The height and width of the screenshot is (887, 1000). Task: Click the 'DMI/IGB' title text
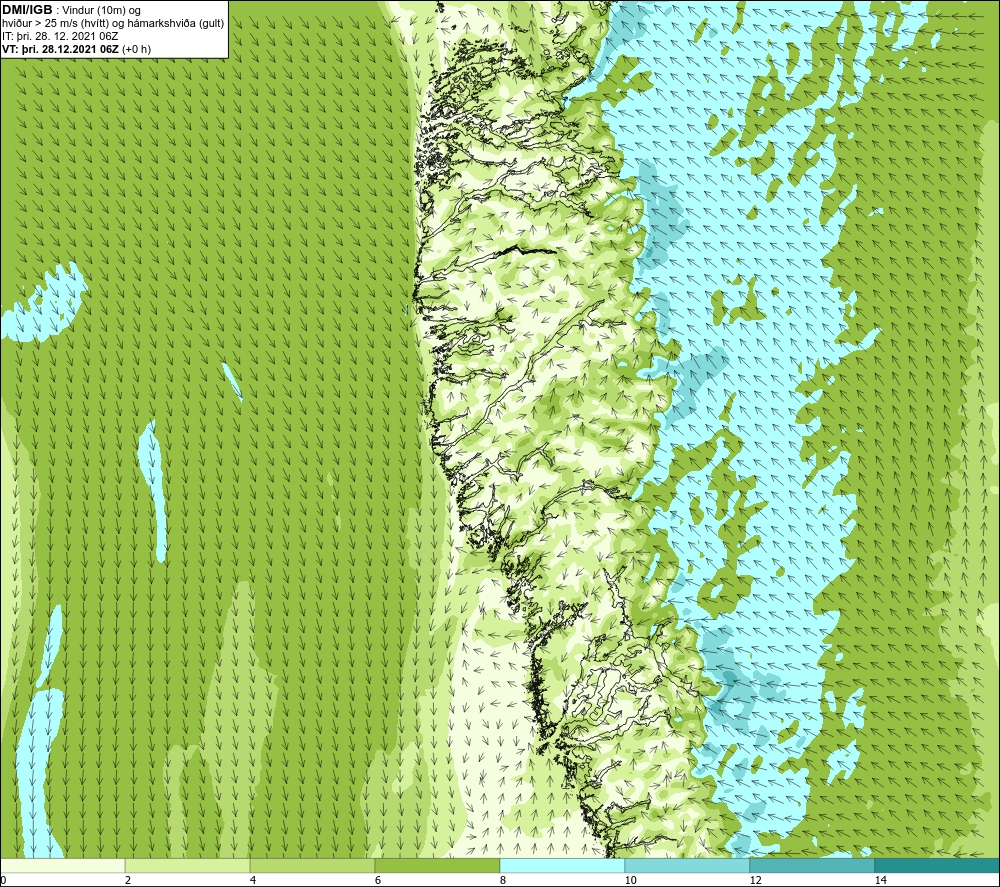(27, 10)
